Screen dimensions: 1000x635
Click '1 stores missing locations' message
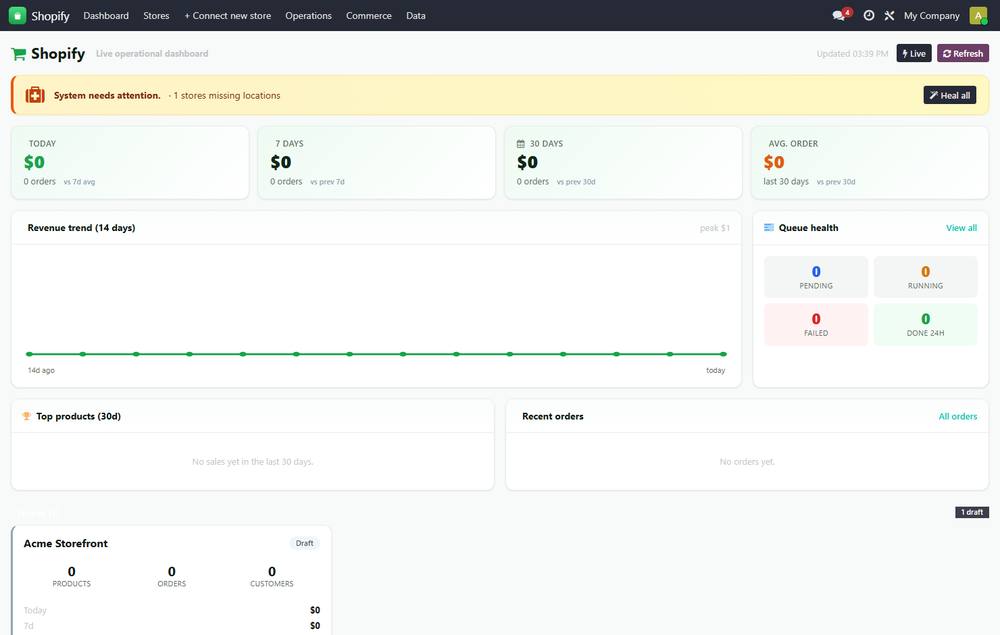point(226,96)
